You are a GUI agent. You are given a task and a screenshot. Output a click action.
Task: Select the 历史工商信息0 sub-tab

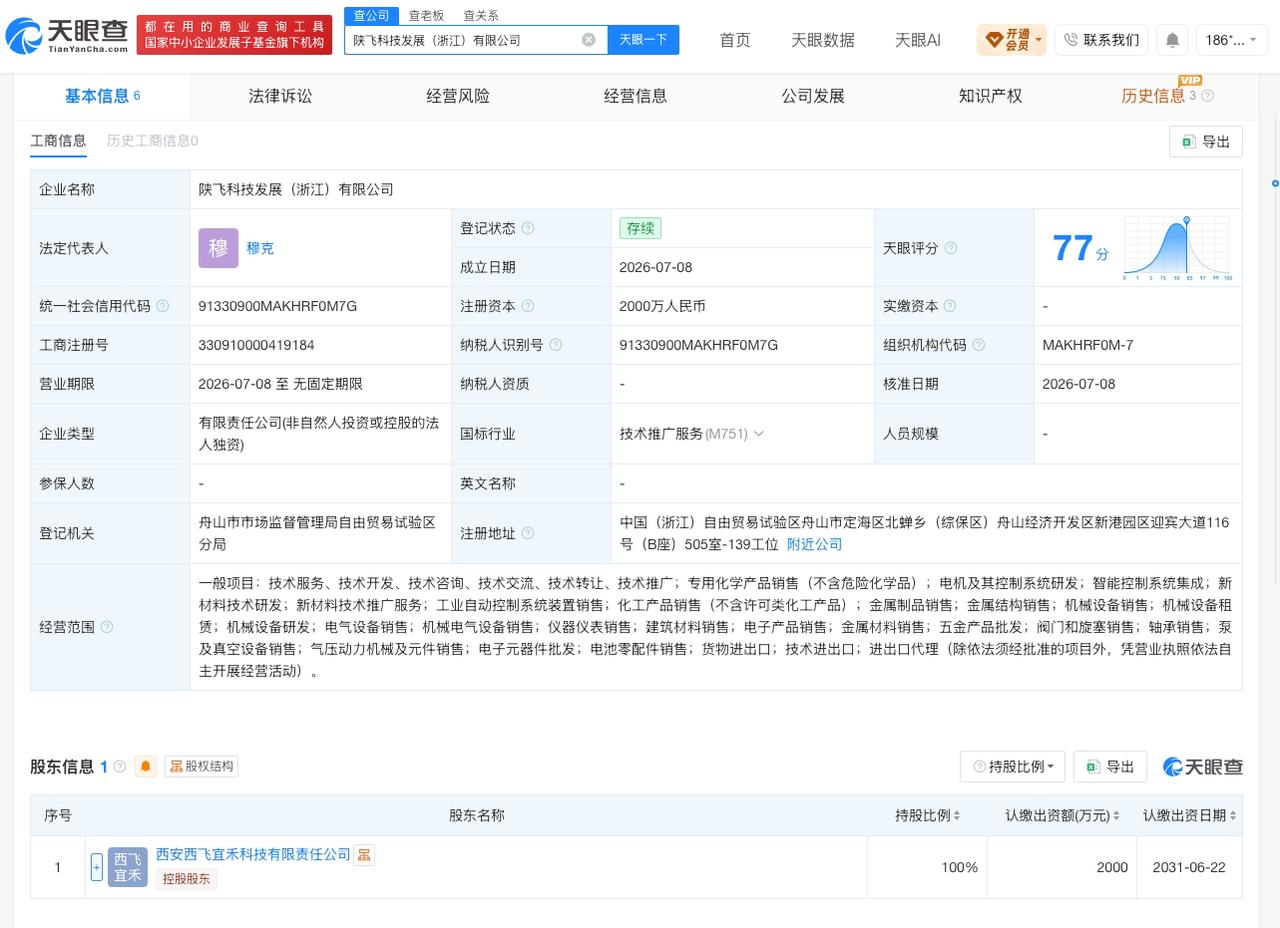[x=152, y=141]
